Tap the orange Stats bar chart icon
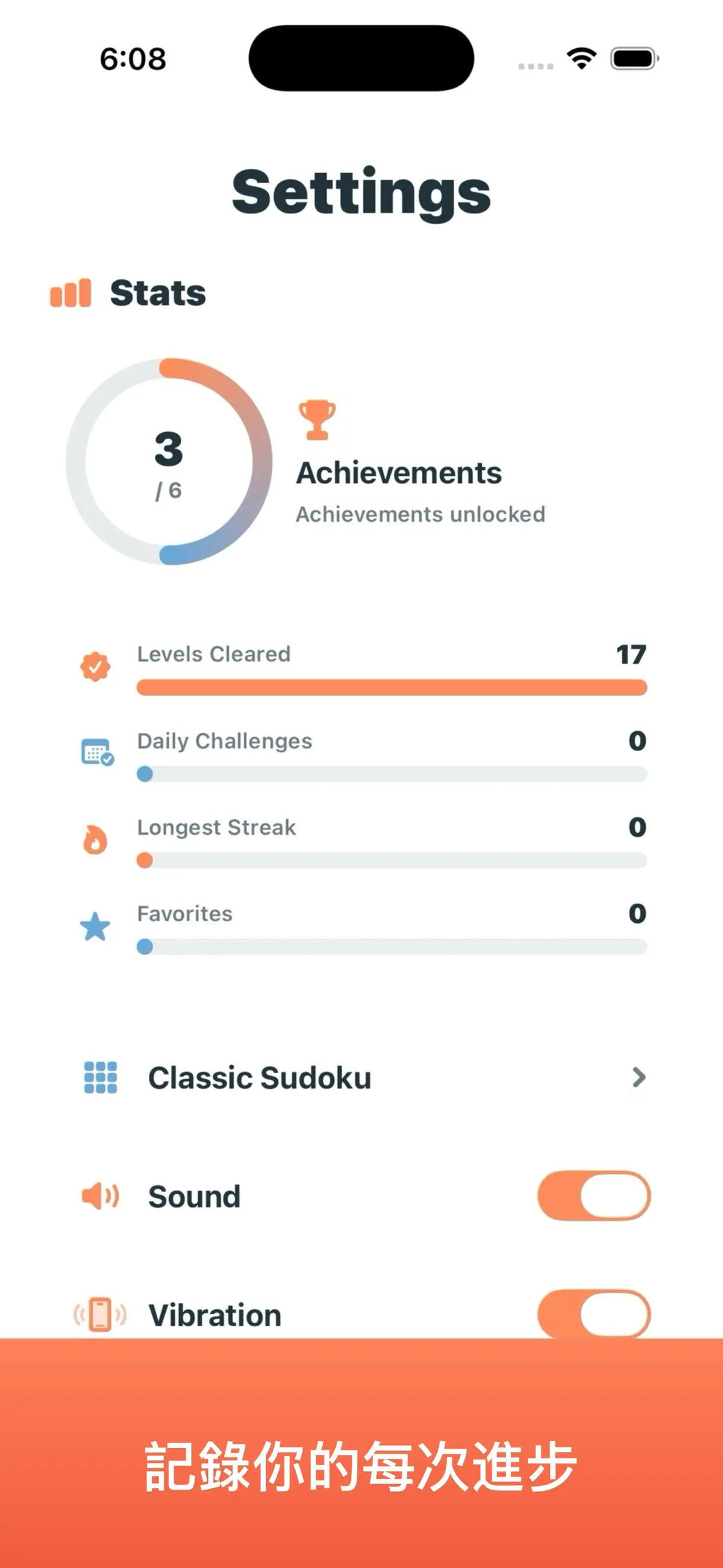The height and width of the screenshot is (1568, 723). pyautogui.click(x=70, y=293)
